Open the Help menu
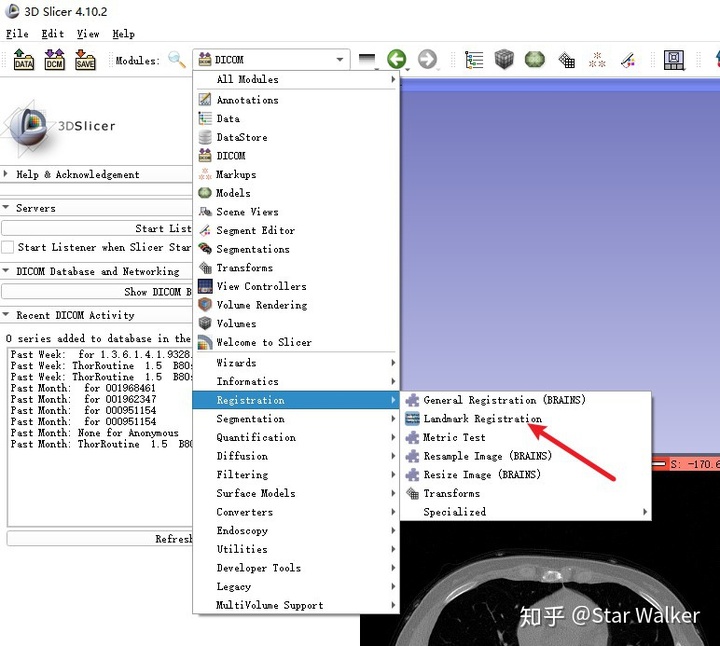This screenshot has width=720, height=646. pyautogui.click(x=124, y=34)
